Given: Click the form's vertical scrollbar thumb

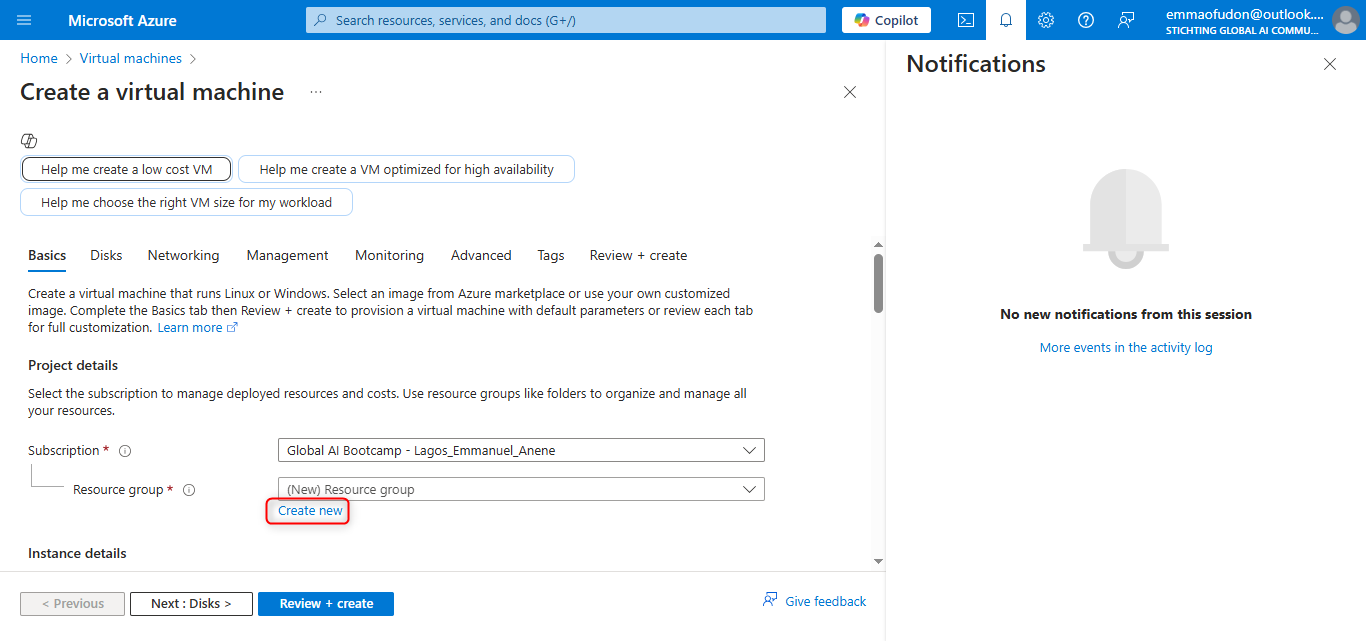Looking at the screenshot, I should 878,283.
